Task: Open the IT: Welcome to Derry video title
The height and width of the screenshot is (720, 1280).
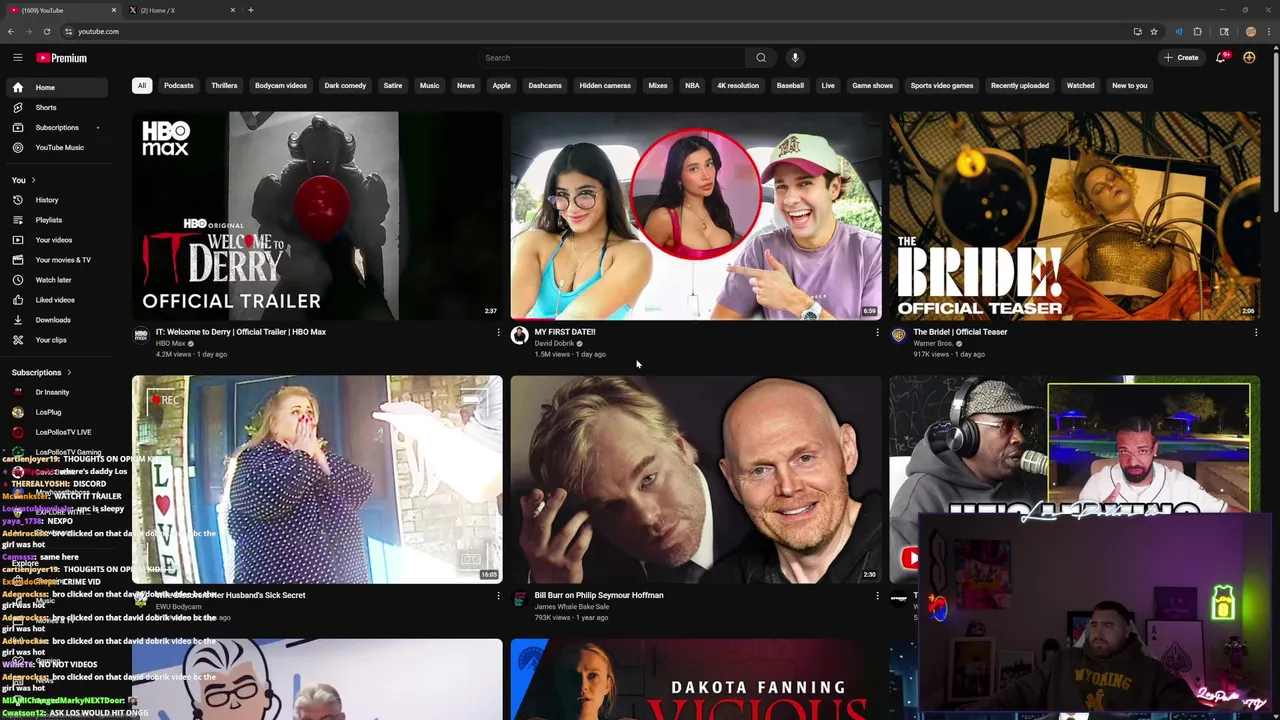Action: [241, 332]
